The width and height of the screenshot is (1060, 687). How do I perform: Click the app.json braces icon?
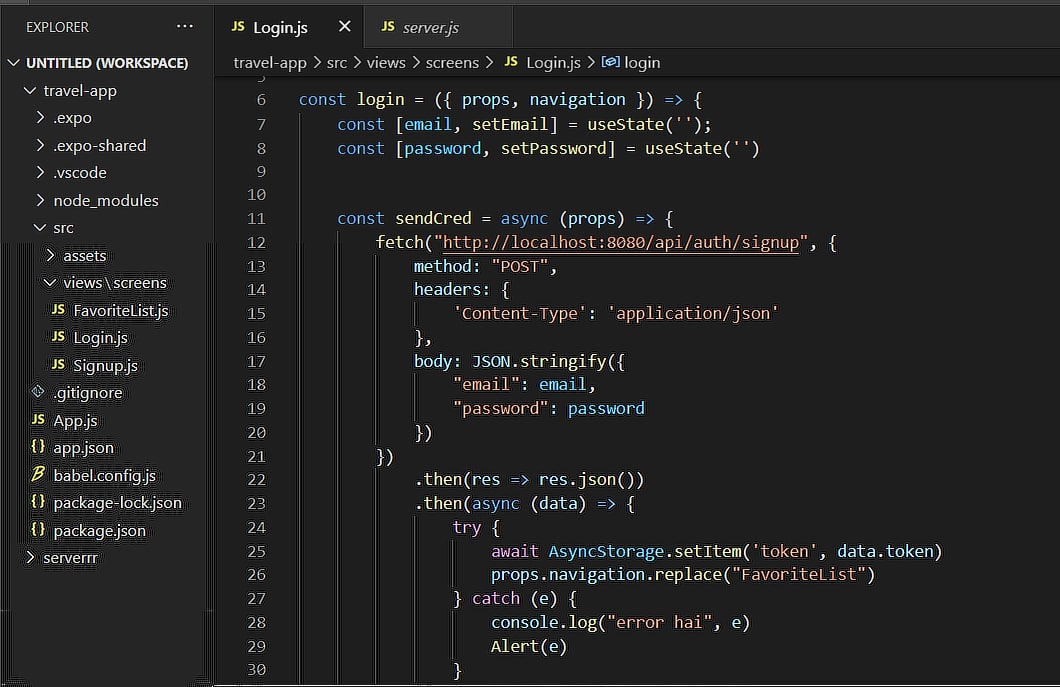[39, 447]
